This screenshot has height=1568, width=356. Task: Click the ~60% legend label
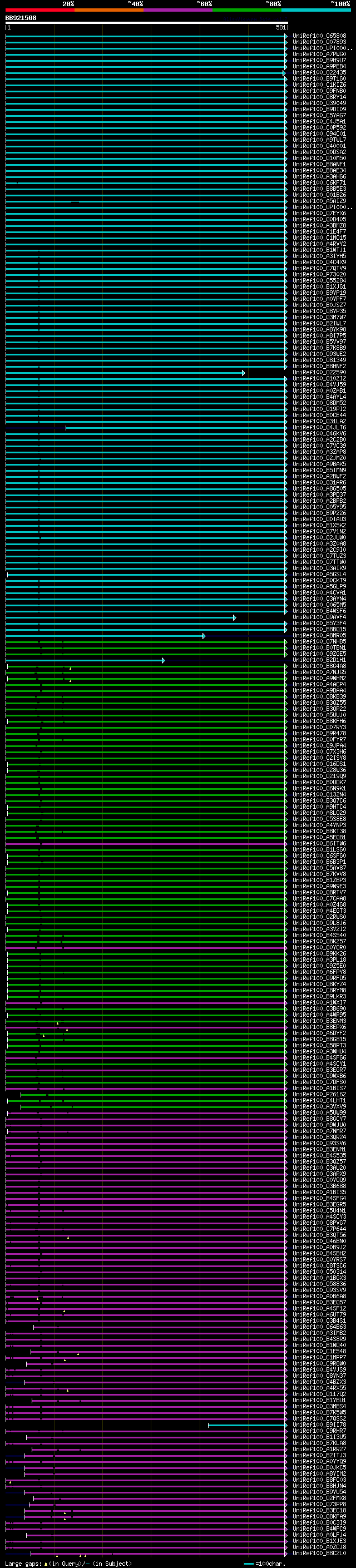click(x=205, y=4)
